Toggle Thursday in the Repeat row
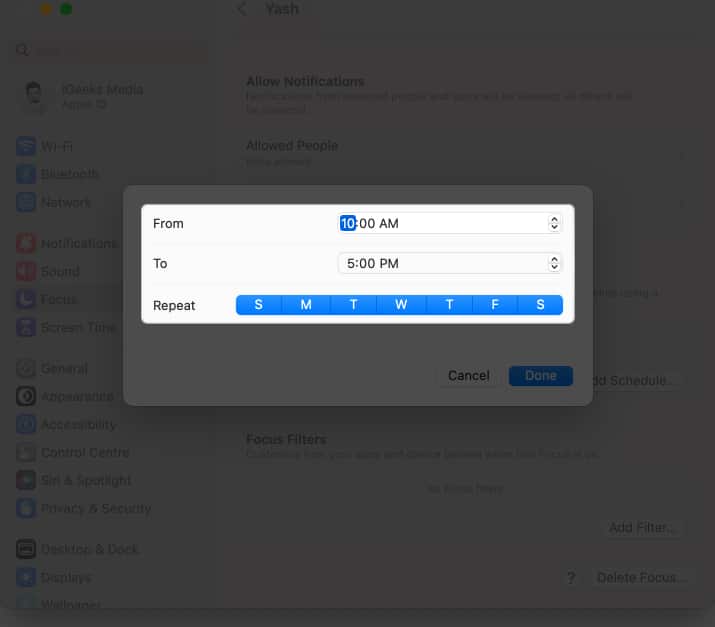The image size is (715, 627). pos(449,305)
